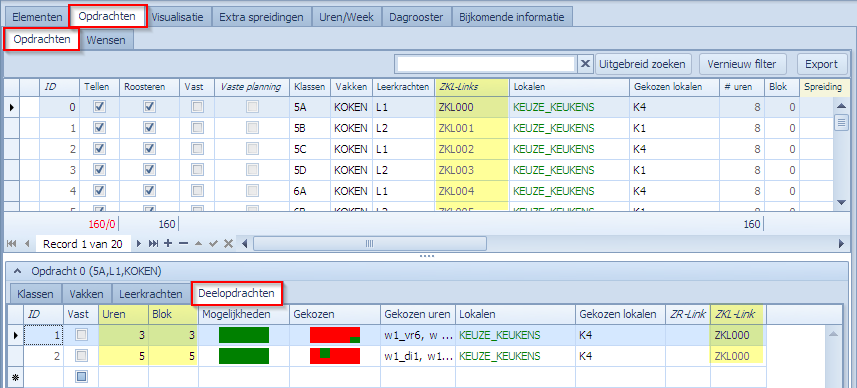
Task: Toggle Vast checkbox for row ID 4
Action: tap(197, 191)
